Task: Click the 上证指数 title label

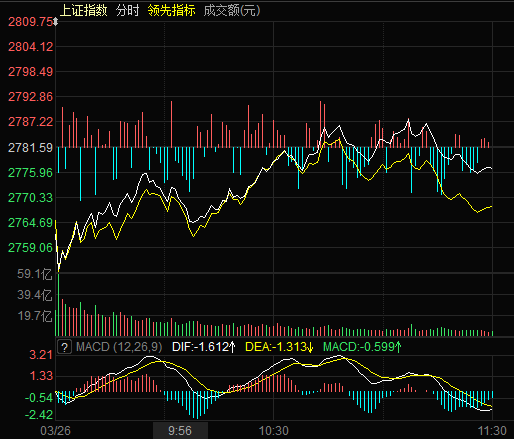Action: click(84, 11)
